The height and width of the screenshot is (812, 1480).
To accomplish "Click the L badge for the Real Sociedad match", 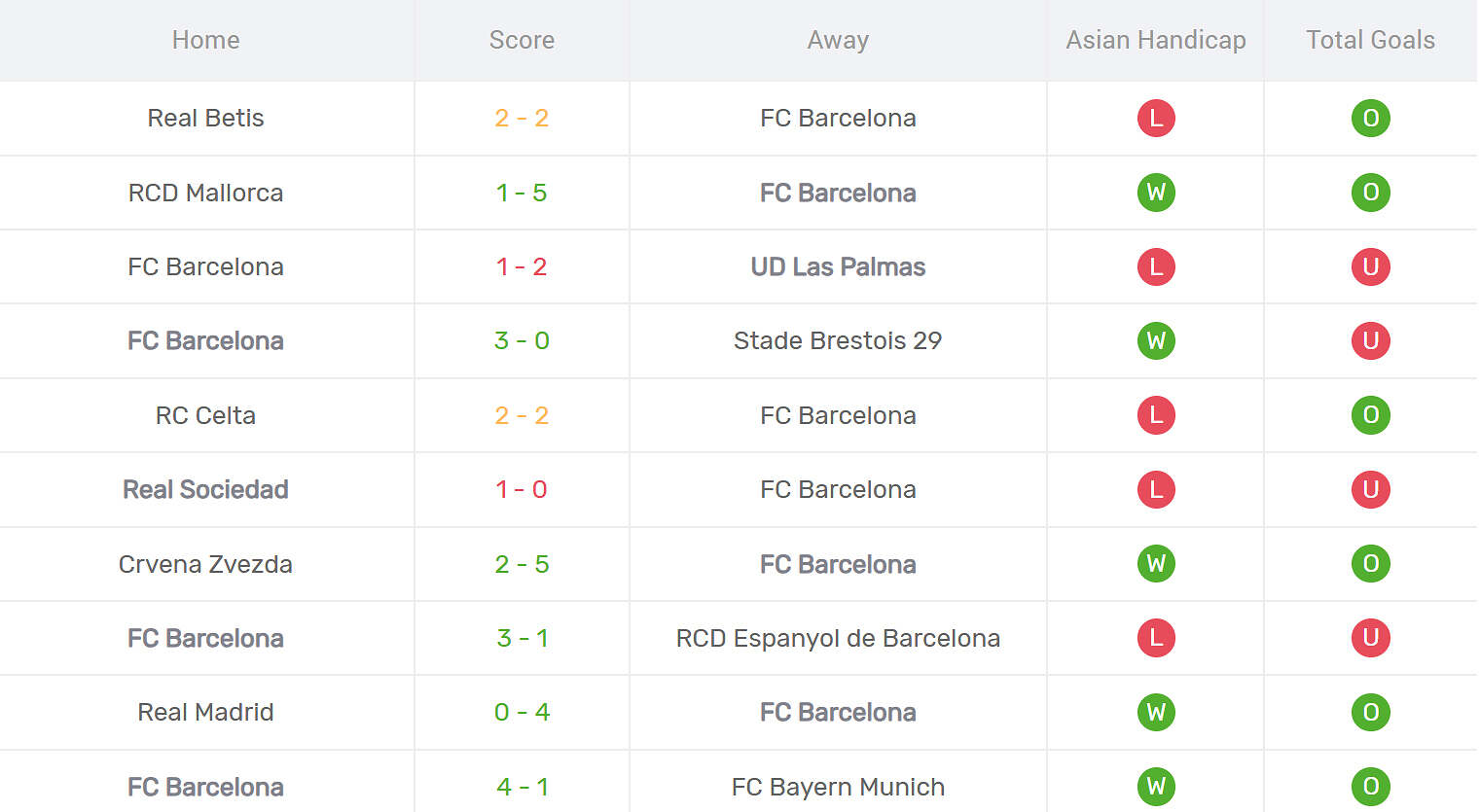I will click(1155, 489).
